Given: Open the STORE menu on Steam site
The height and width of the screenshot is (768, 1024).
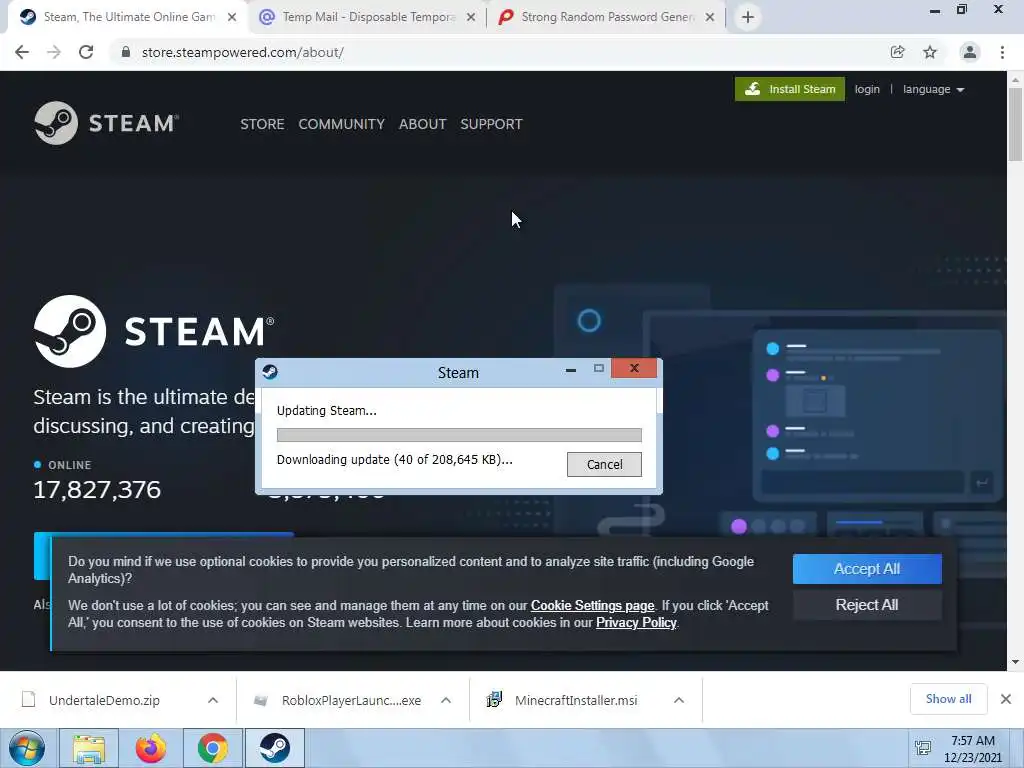Looking at the screenshot, I should pos(262,124).
